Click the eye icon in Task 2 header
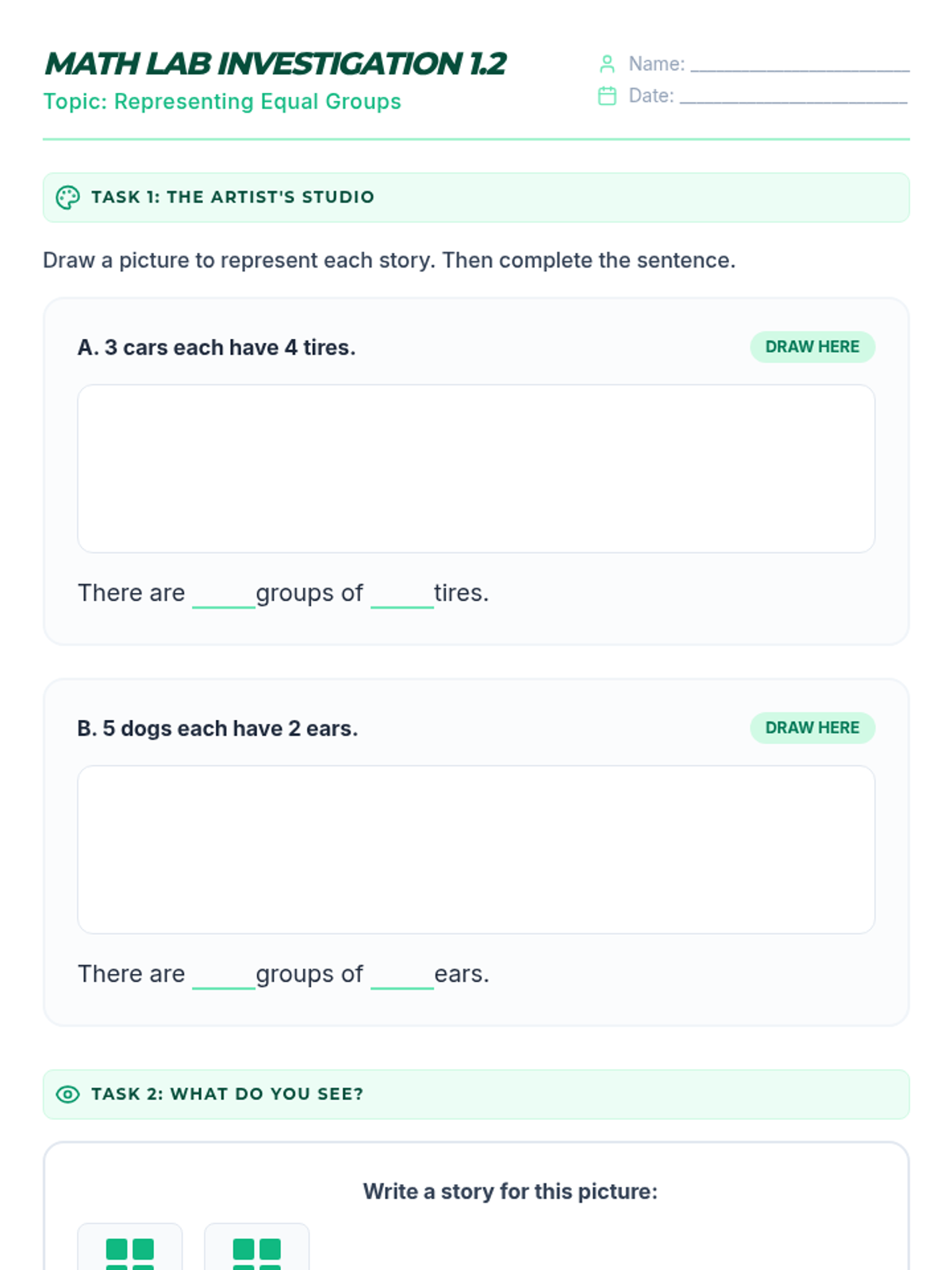 67,1095
